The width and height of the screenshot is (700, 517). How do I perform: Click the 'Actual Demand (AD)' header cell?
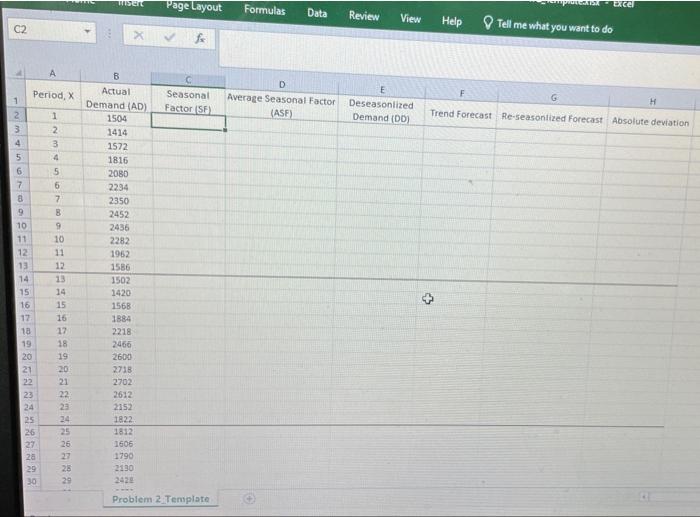116,98
